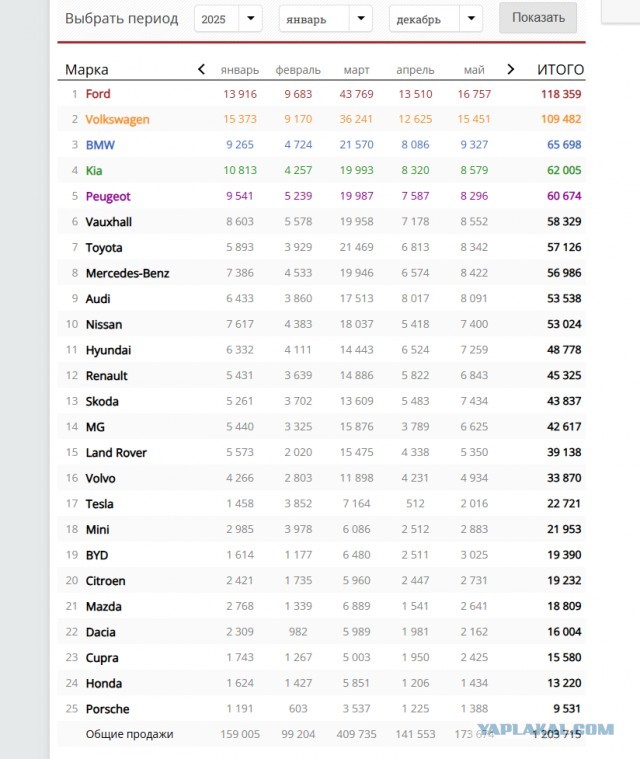This screenshot has height=759, width=640.
Task: Select the Skoda row name
Action: [x=102, y=402]
